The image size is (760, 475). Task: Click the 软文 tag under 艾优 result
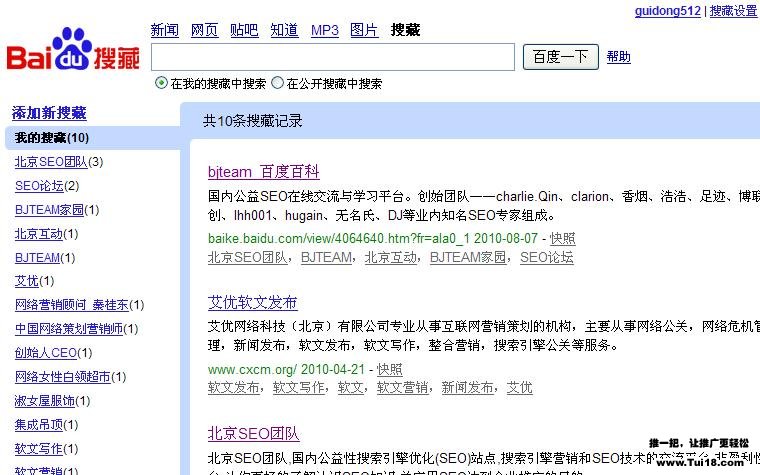point(350,387)
